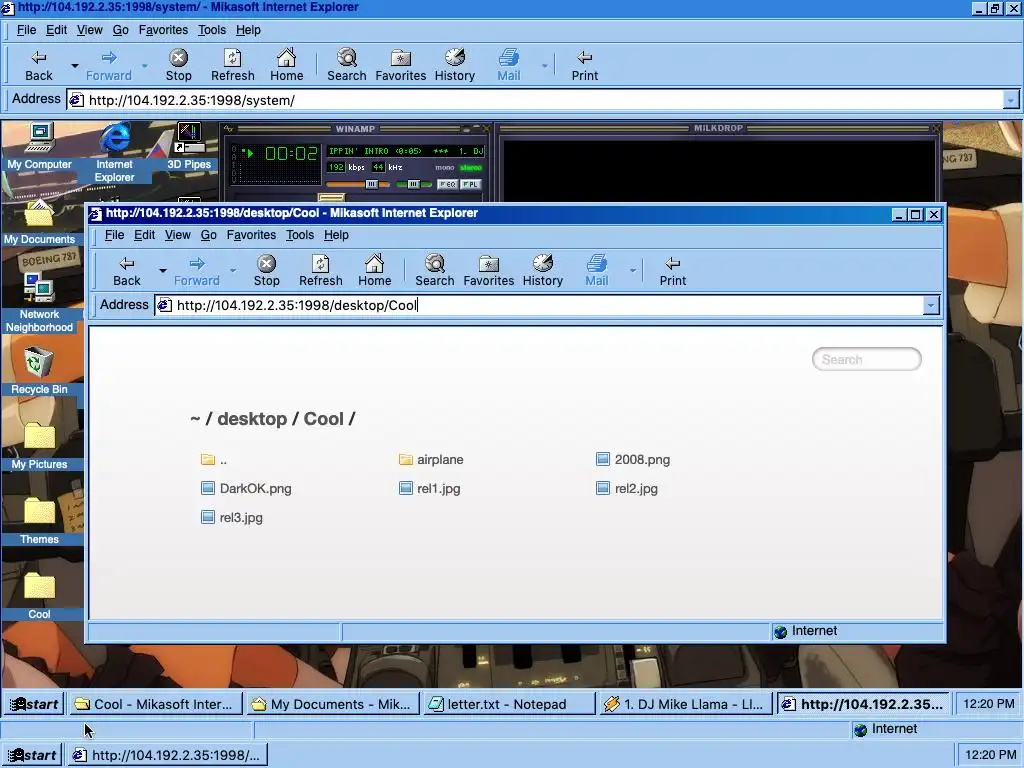Expand address bar dropdown in outer system browser
1024x768 pixels.
[1010, 101]
